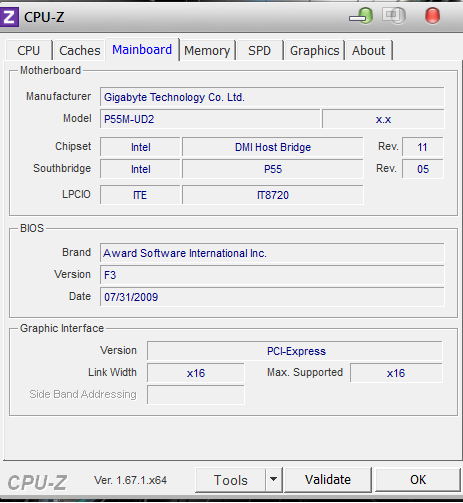Click the greyed maximize title bar button
The height and width of the screenshot is (503, 463).
394,15
